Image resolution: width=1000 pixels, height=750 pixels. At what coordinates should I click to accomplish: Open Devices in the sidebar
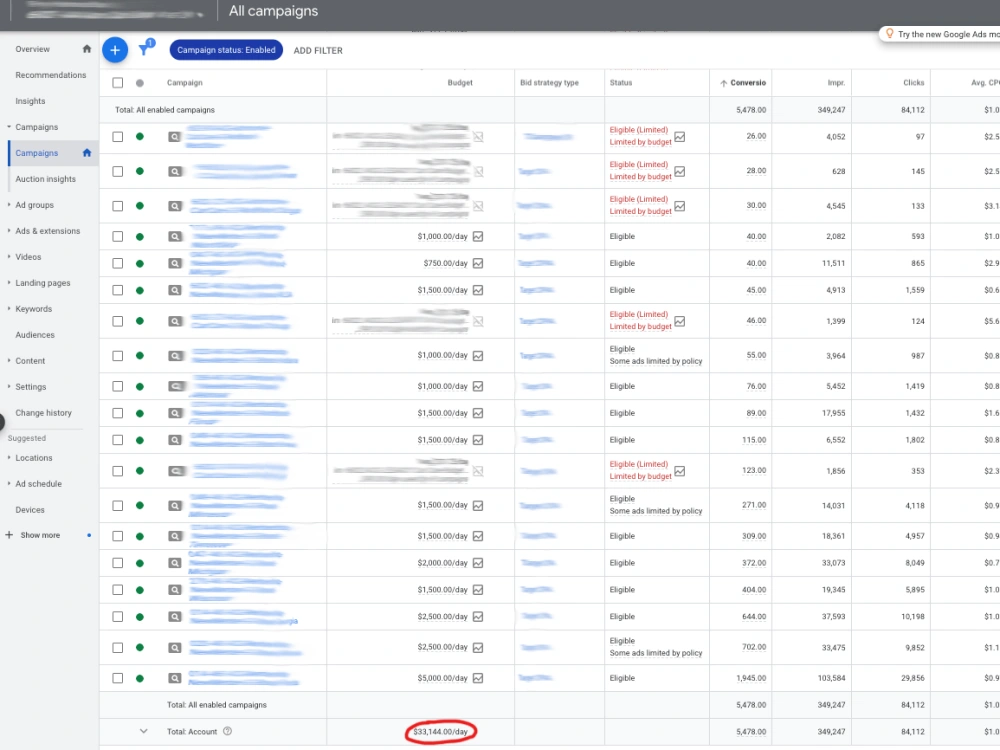(30, 510)
